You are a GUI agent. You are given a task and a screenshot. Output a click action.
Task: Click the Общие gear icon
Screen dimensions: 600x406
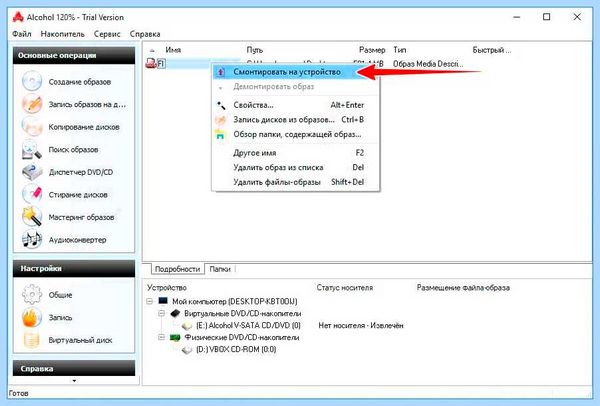pos(32,295)
